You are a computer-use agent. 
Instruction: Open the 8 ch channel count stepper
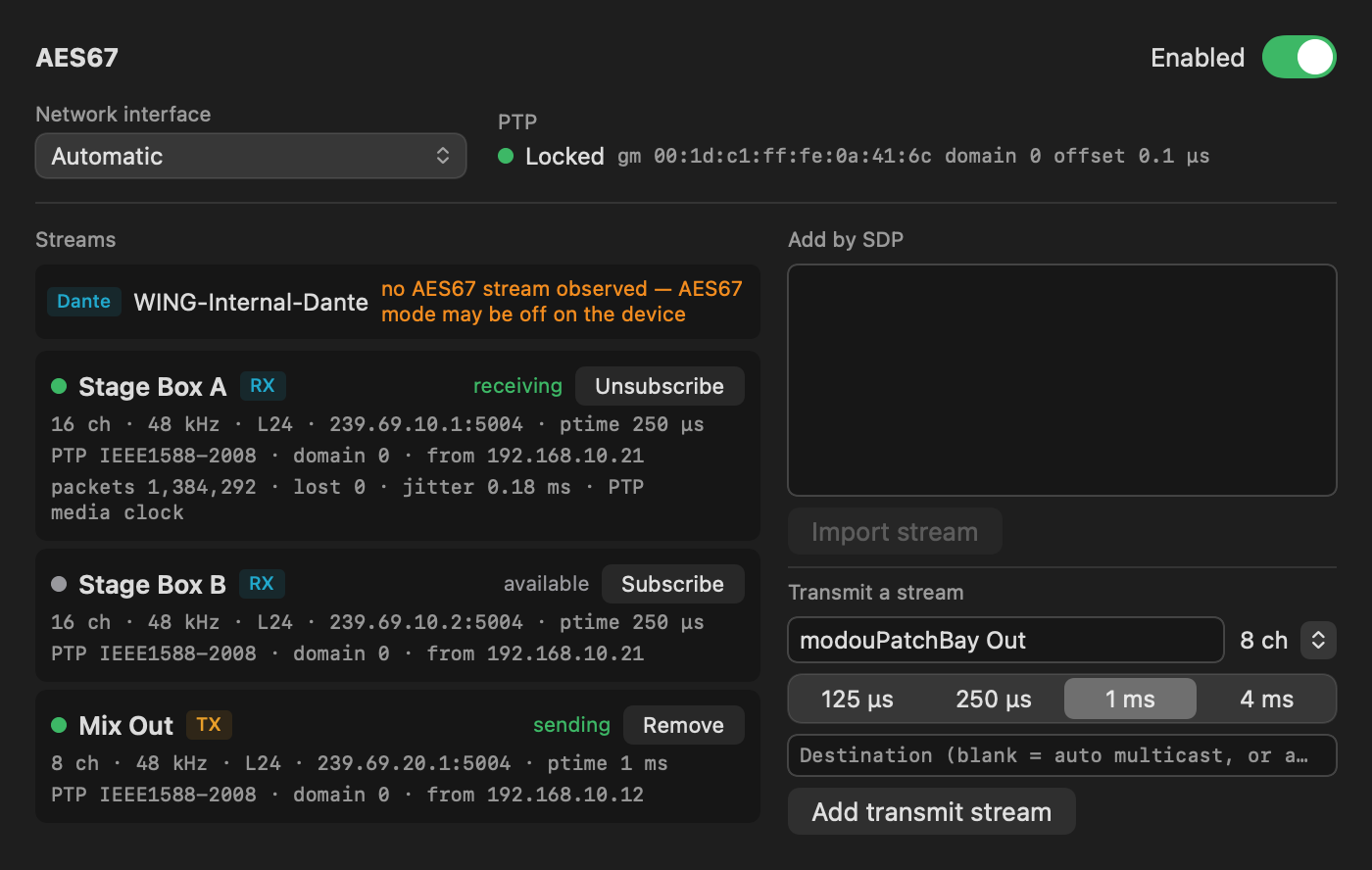point(1318,640)
